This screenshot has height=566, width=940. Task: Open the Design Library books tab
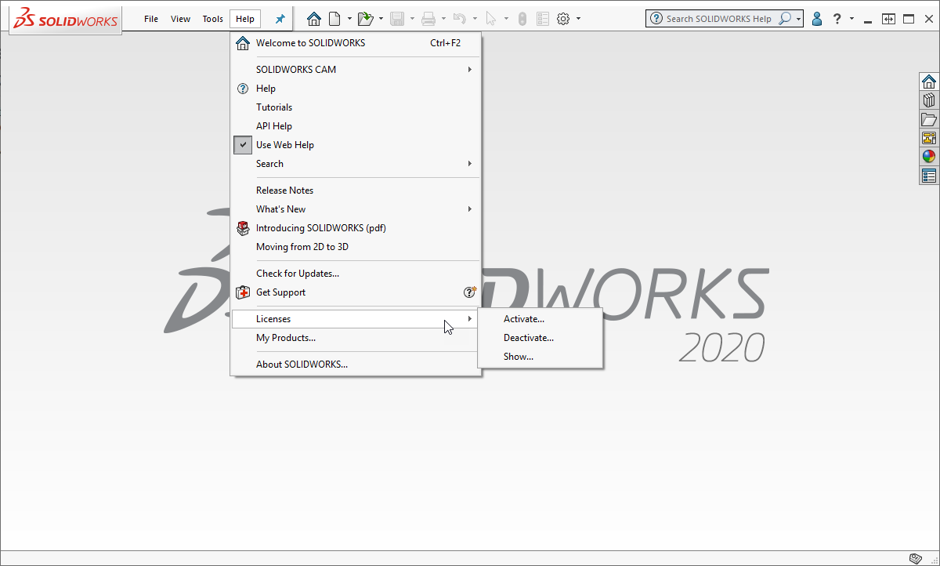(x=929, y=100)
